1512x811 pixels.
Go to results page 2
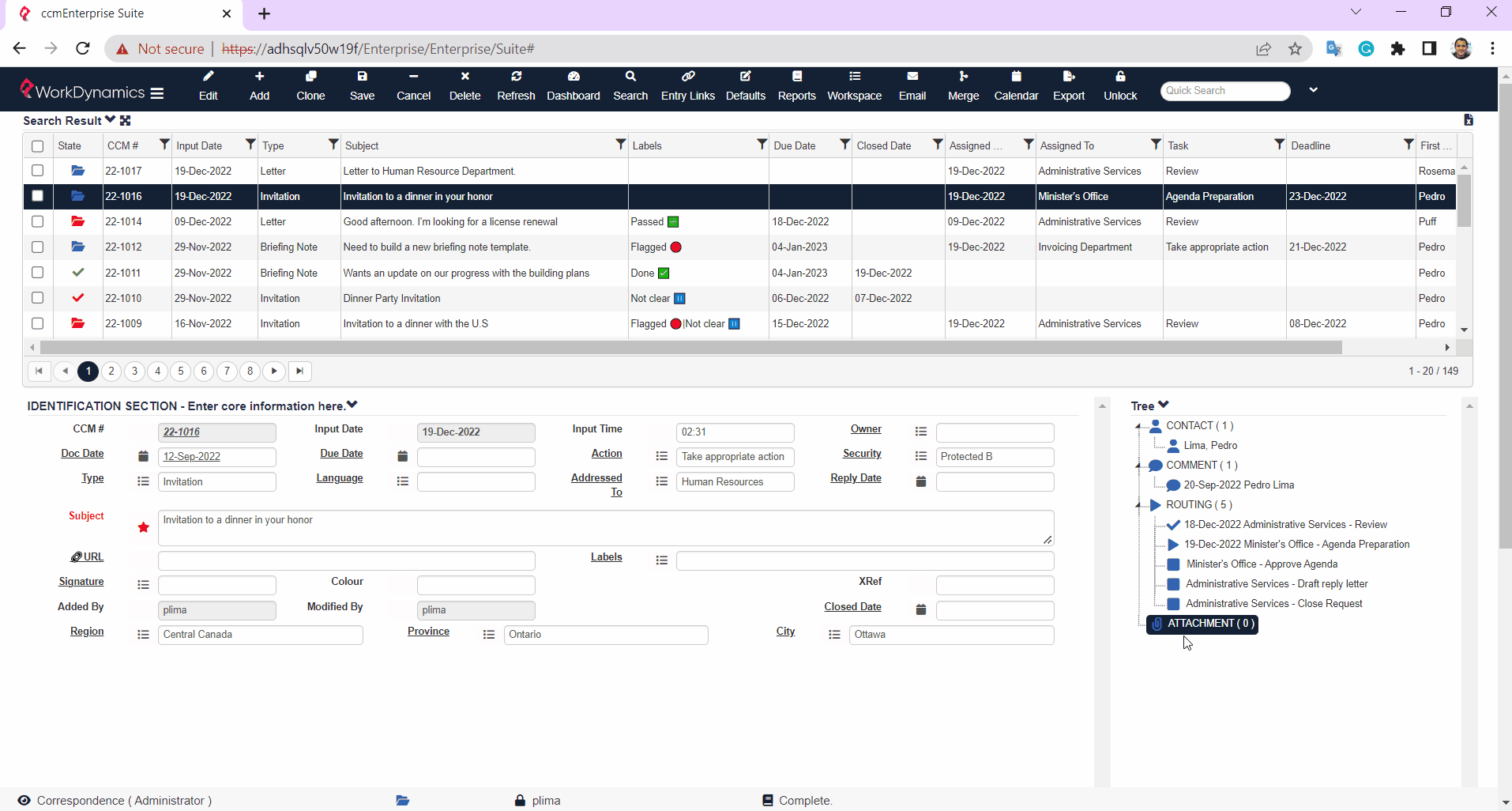pyautogui.click(x=111, y=371)
